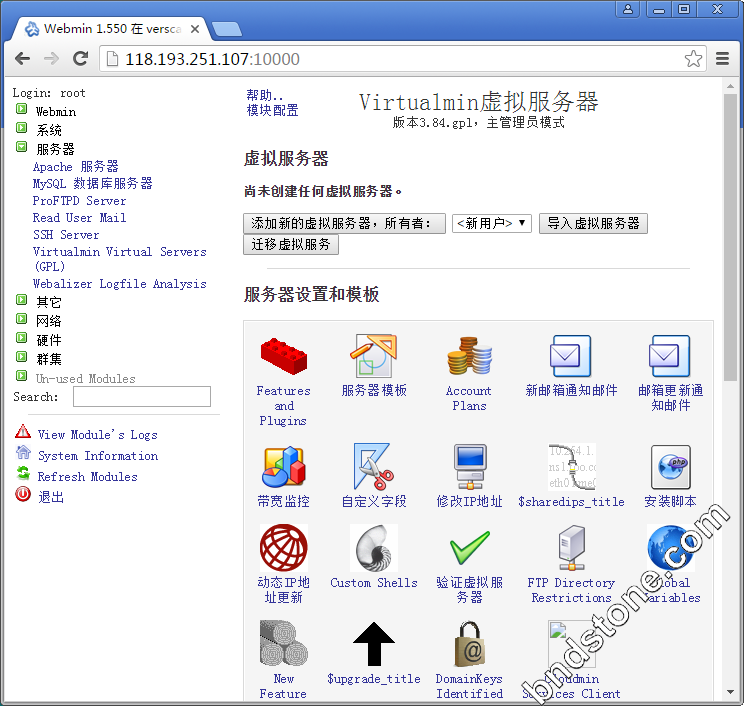Image resolution: width=744 pixels, height=706 pixels.
Task: Open SSH Server module link
Action: pos(66,235)
